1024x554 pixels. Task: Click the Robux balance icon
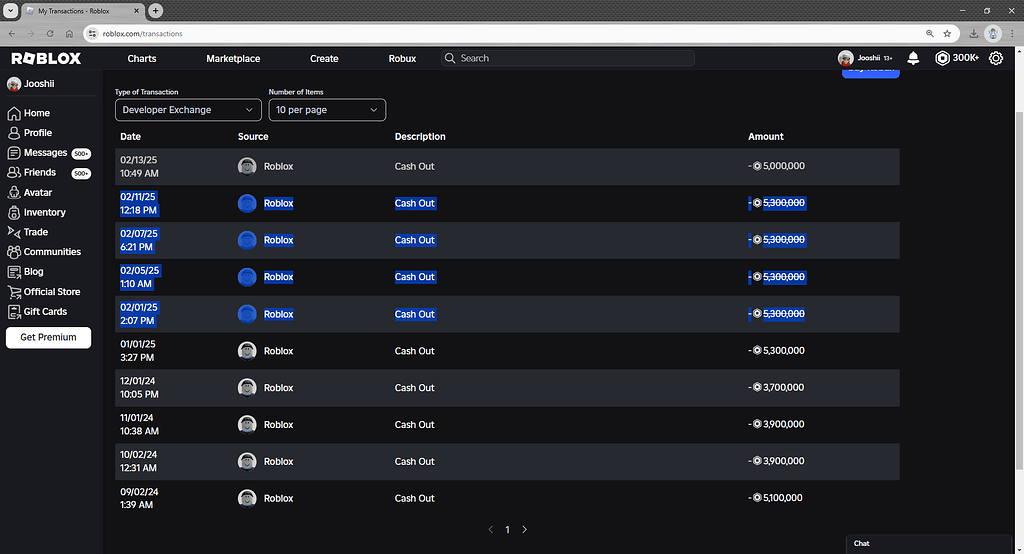pos(942,59)
